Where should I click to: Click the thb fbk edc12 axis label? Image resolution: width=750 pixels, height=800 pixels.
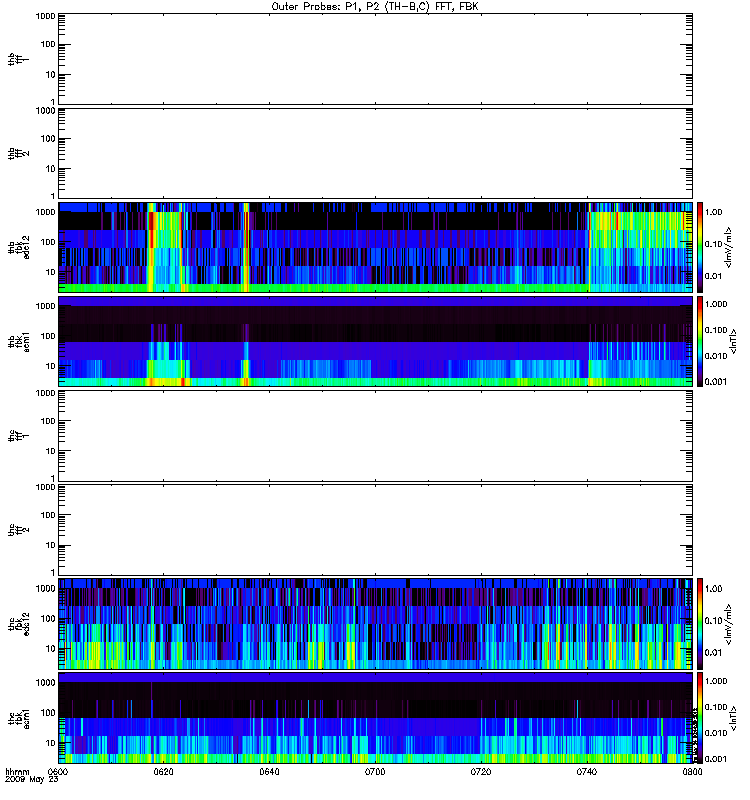[x=18, y=247]
